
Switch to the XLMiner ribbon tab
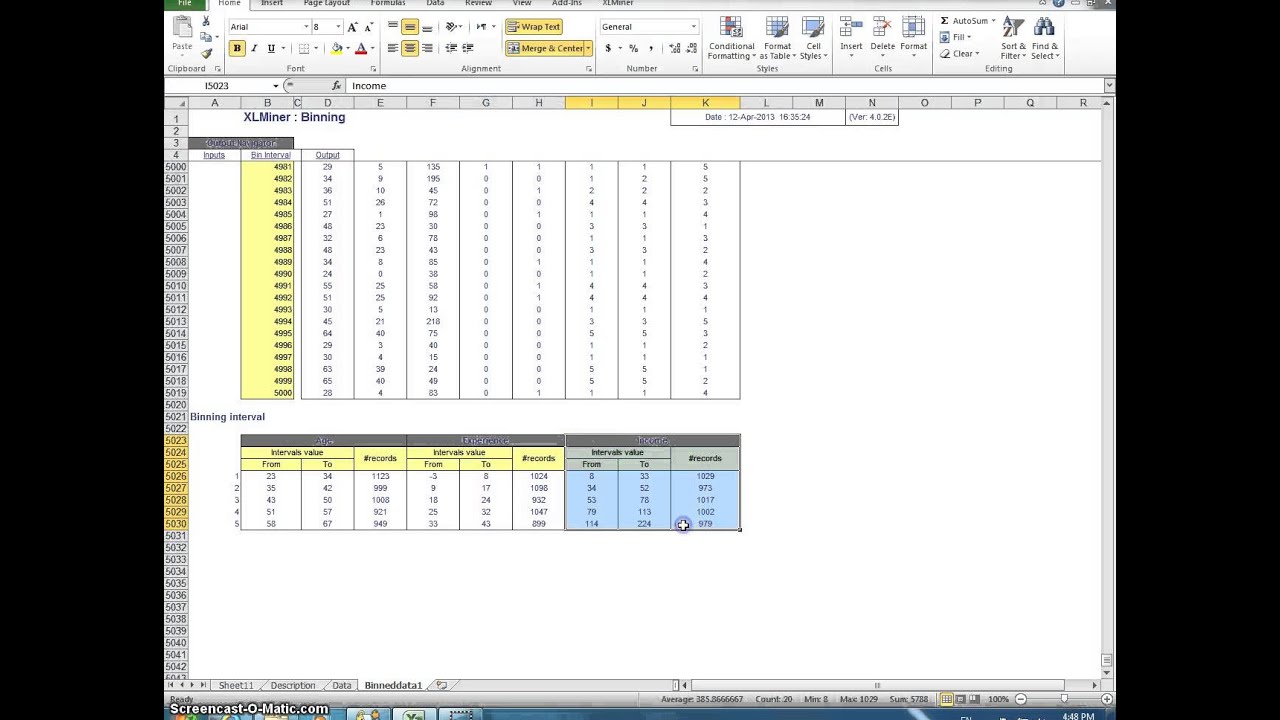point(618,3)
